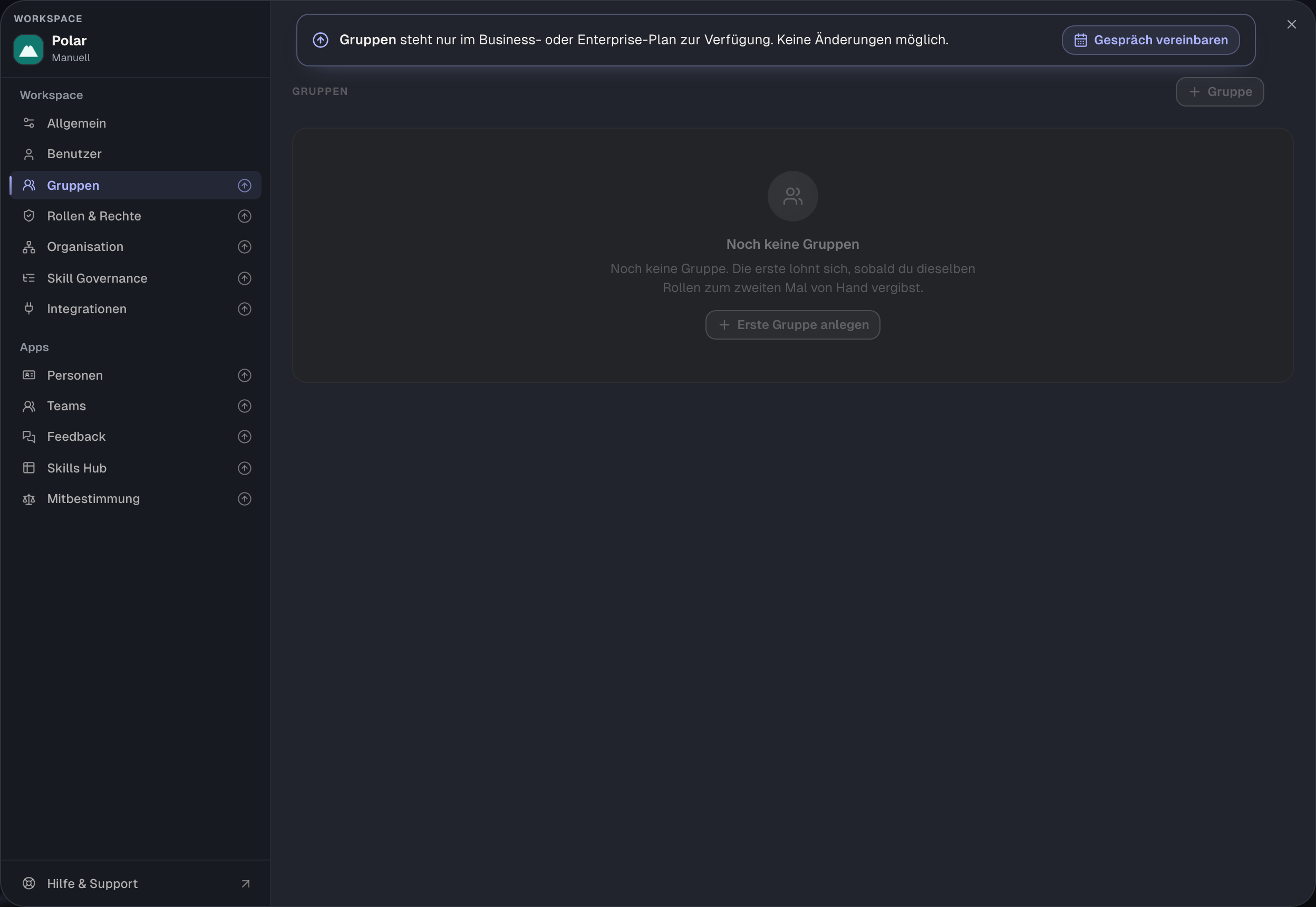Click the Polar workspace mountain logo

click(28, 50)
